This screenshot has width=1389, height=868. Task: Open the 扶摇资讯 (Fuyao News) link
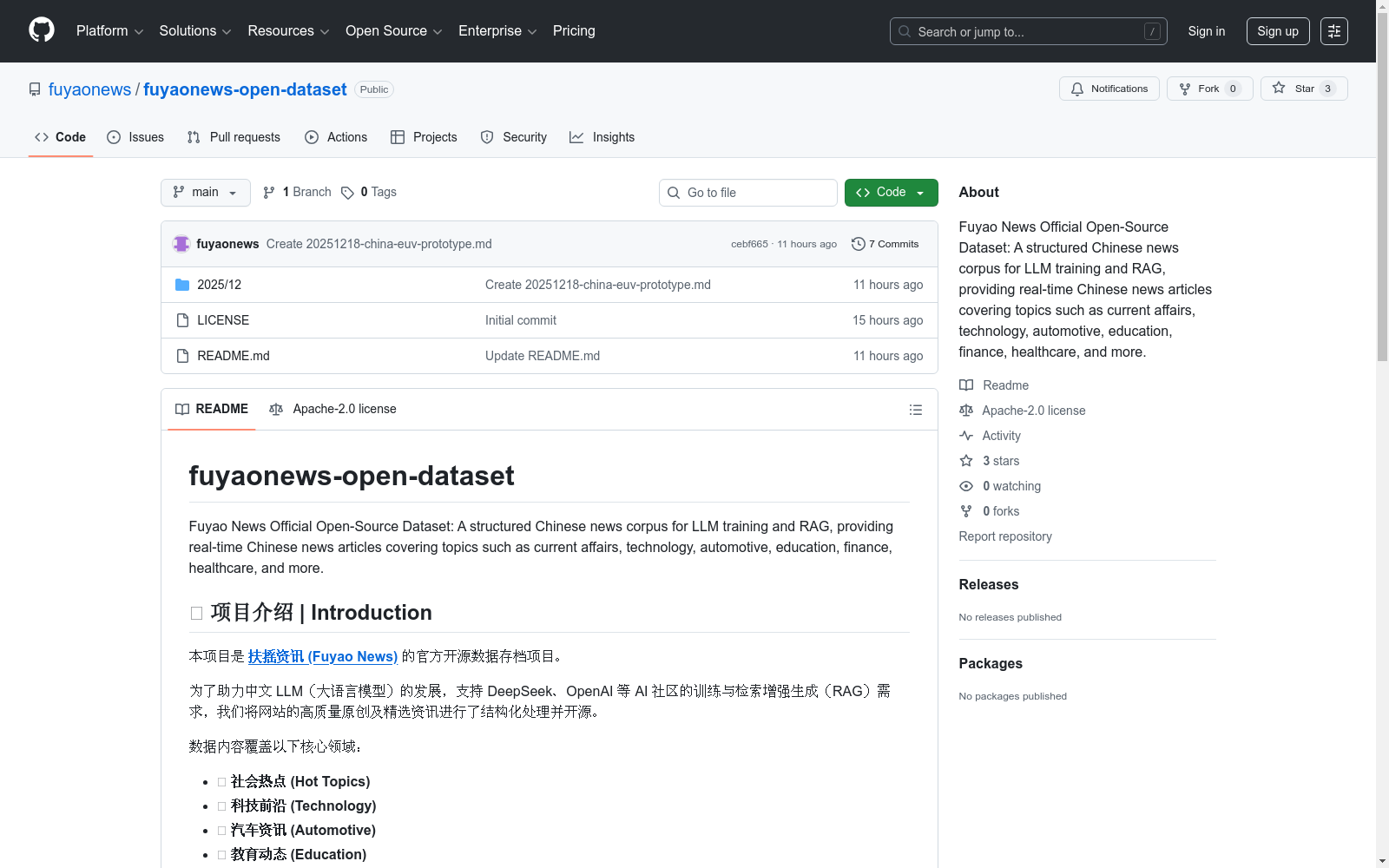pos(323,656)
